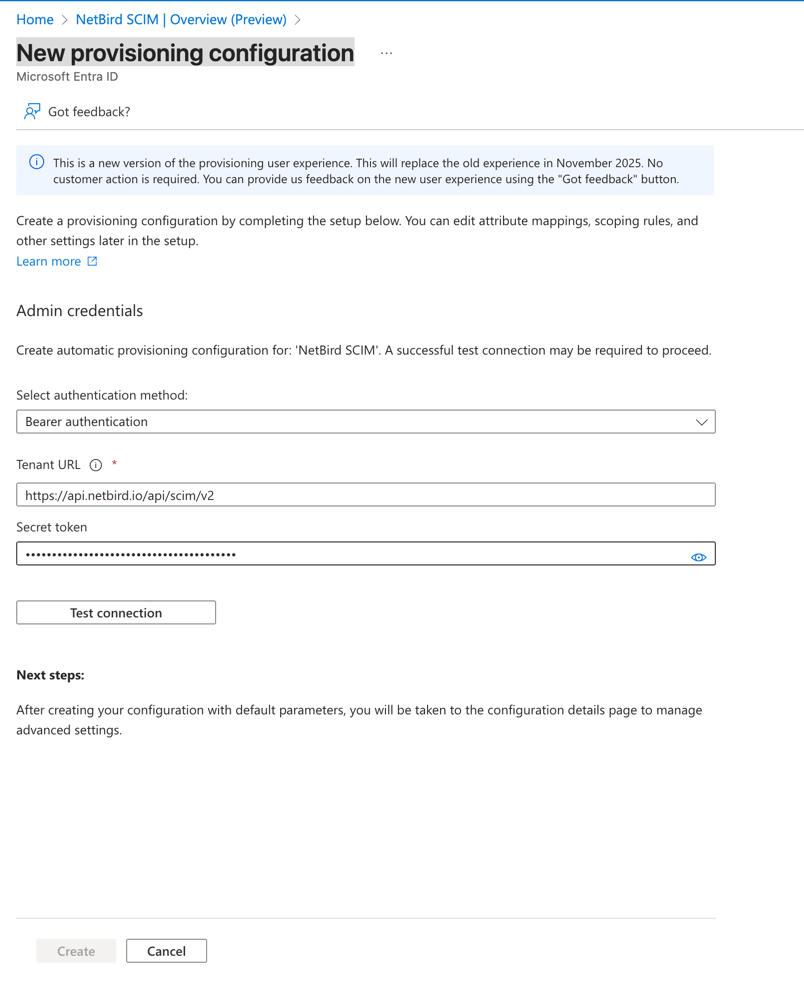This screenshot has height=990, width=804.
Task: Click the chevron on the breadcrumb trail
Action: [x=62, y=19]
